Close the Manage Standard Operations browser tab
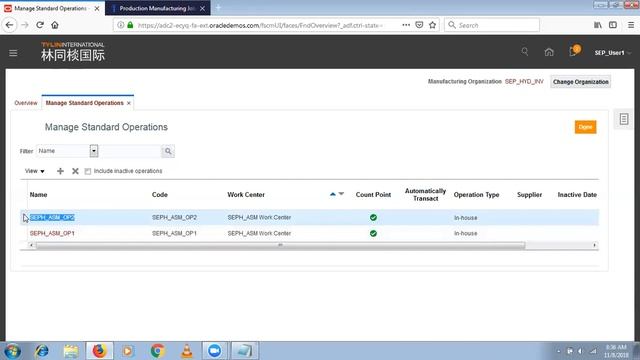Screen dimensions: 640x360 coord(97,8)
